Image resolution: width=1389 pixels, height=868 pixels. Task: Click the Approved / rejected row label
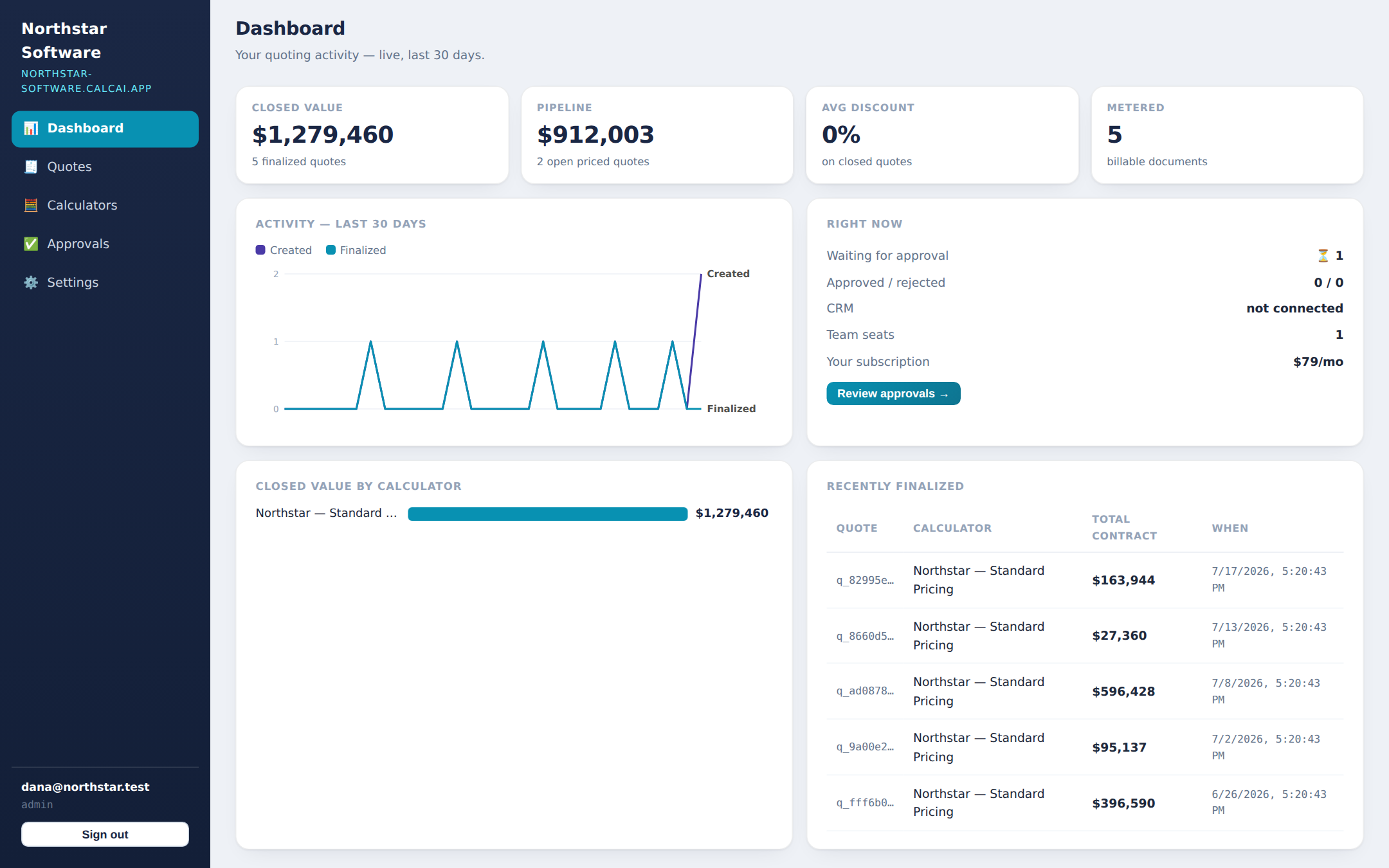tap(885, 283)
